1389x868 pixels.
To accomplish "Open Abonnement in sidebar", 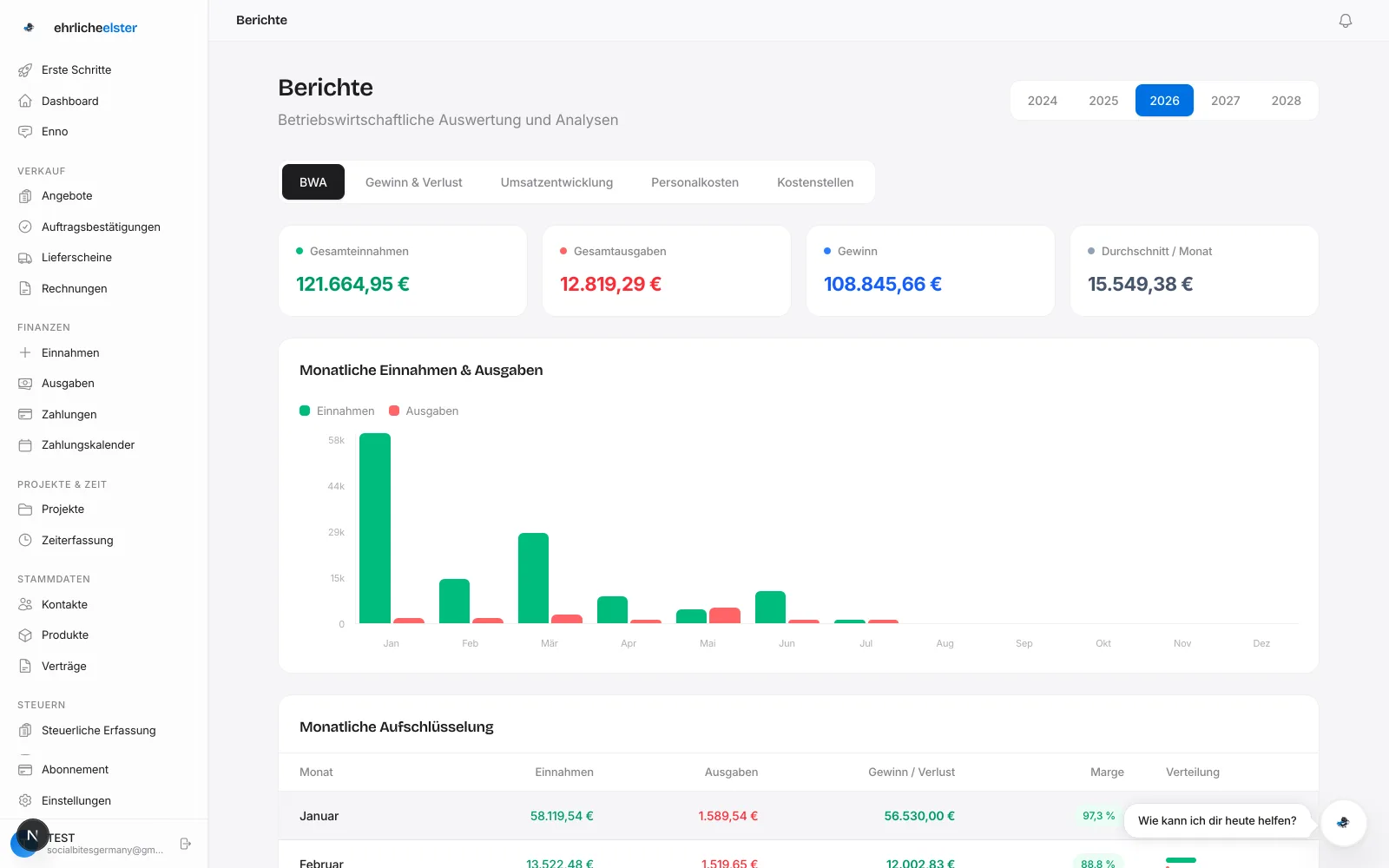I will (76, 769).
